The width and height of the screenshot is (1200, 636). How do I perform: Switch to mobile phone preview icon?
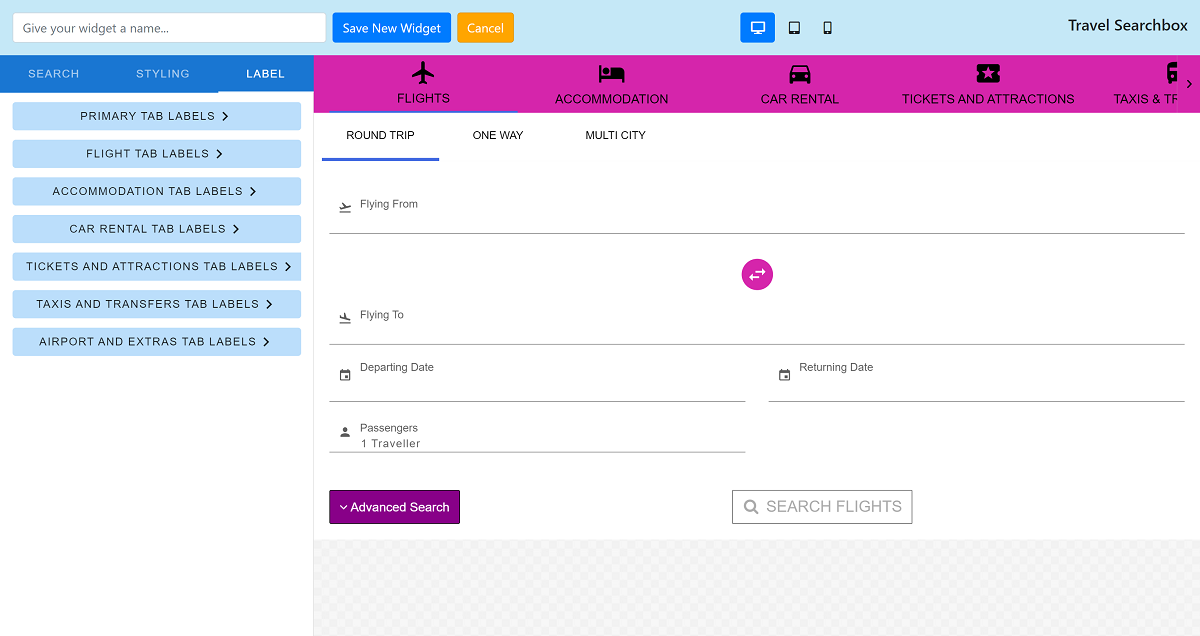coord(828,28)
